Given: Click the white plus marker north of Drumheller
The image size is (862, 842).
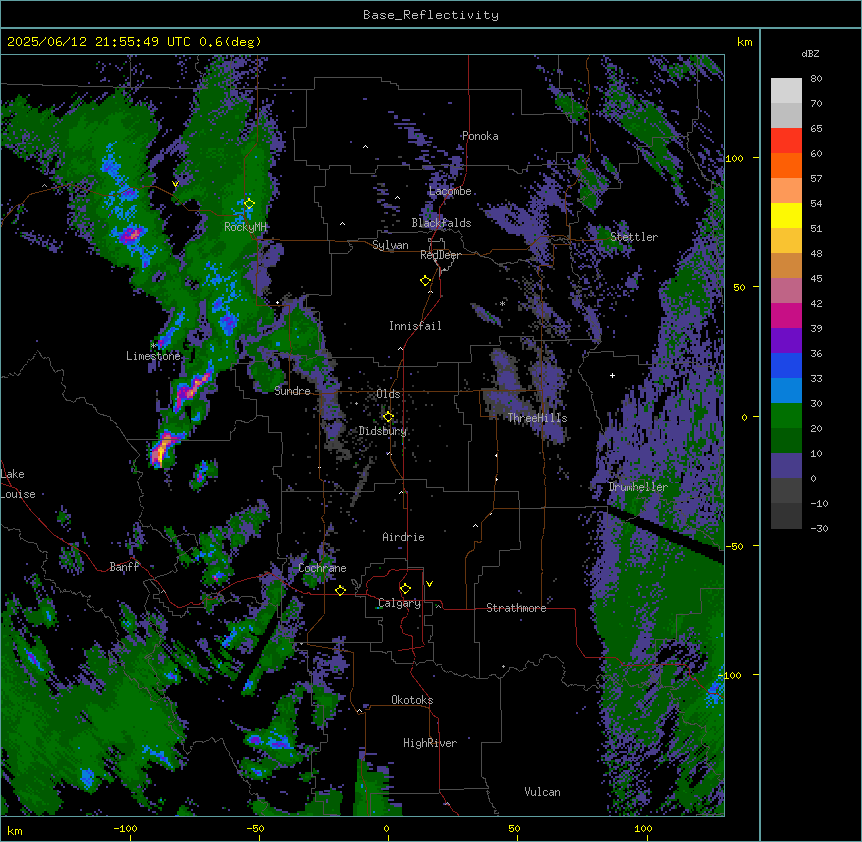Looking at the screenshot, I should tap(612, 375).
